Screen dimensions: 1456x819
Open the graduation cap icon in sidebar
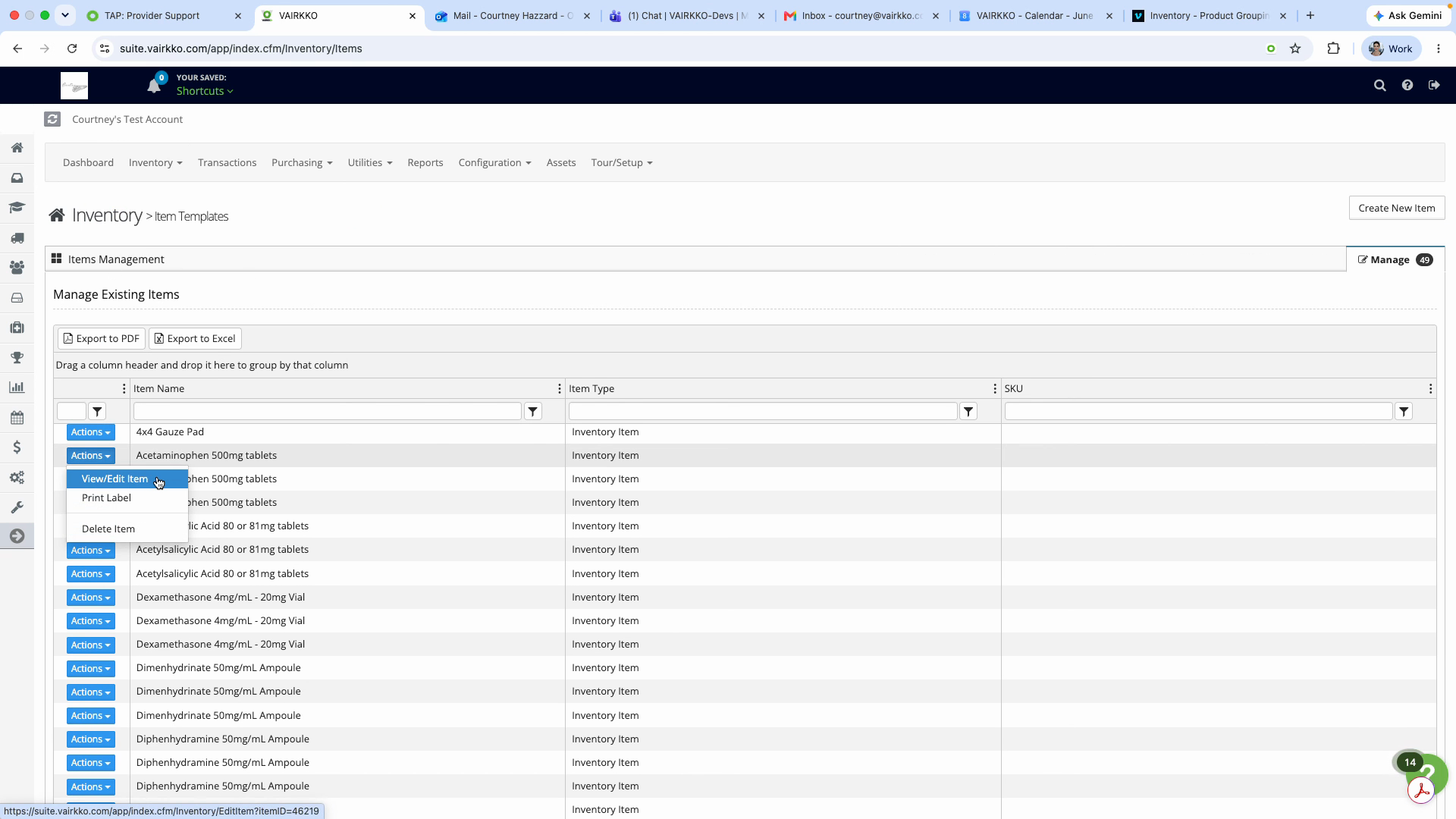click(x=17, y=208)
